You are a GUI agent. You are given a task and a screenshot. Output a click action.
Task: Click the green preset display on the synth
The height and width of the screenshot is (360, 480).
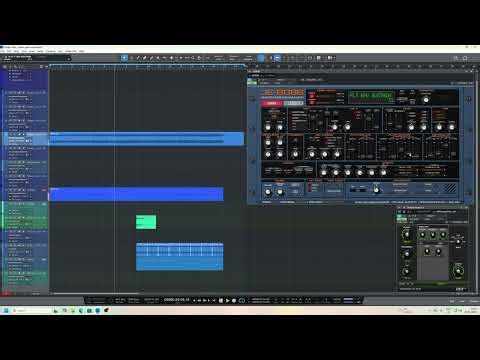(371, 97)
